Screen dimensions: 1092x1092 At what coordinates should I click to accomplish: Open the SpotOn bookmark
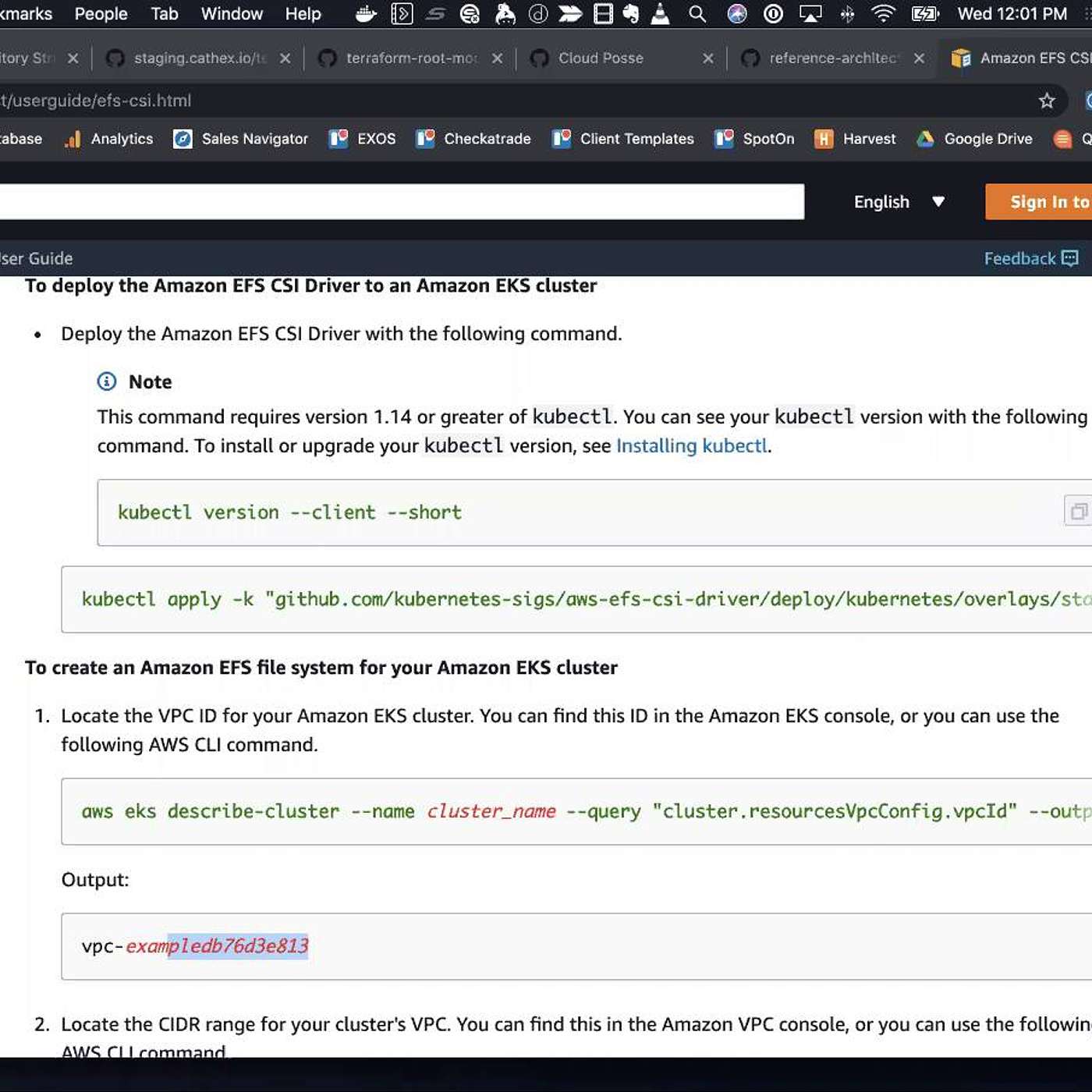[755, 139]
